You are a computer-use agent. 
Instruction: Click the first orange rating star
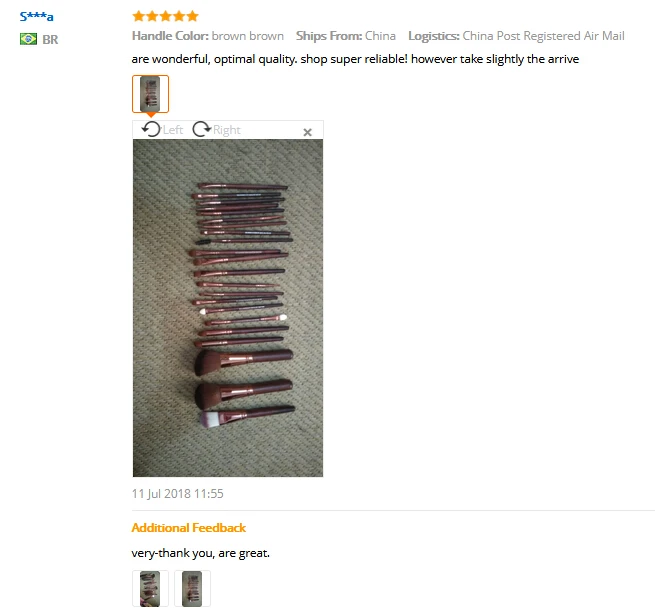point(138,16)
